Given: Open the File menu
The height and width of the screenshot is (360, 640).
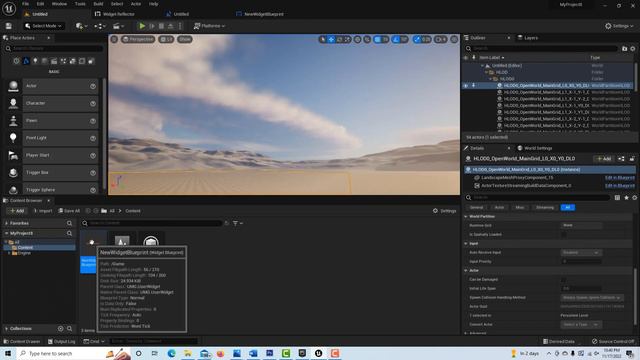Looking at the screenshot, I should coord(25,4).
